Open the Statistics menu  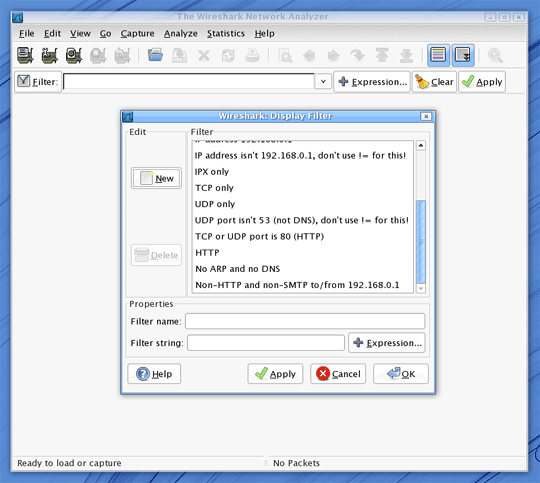226,33
